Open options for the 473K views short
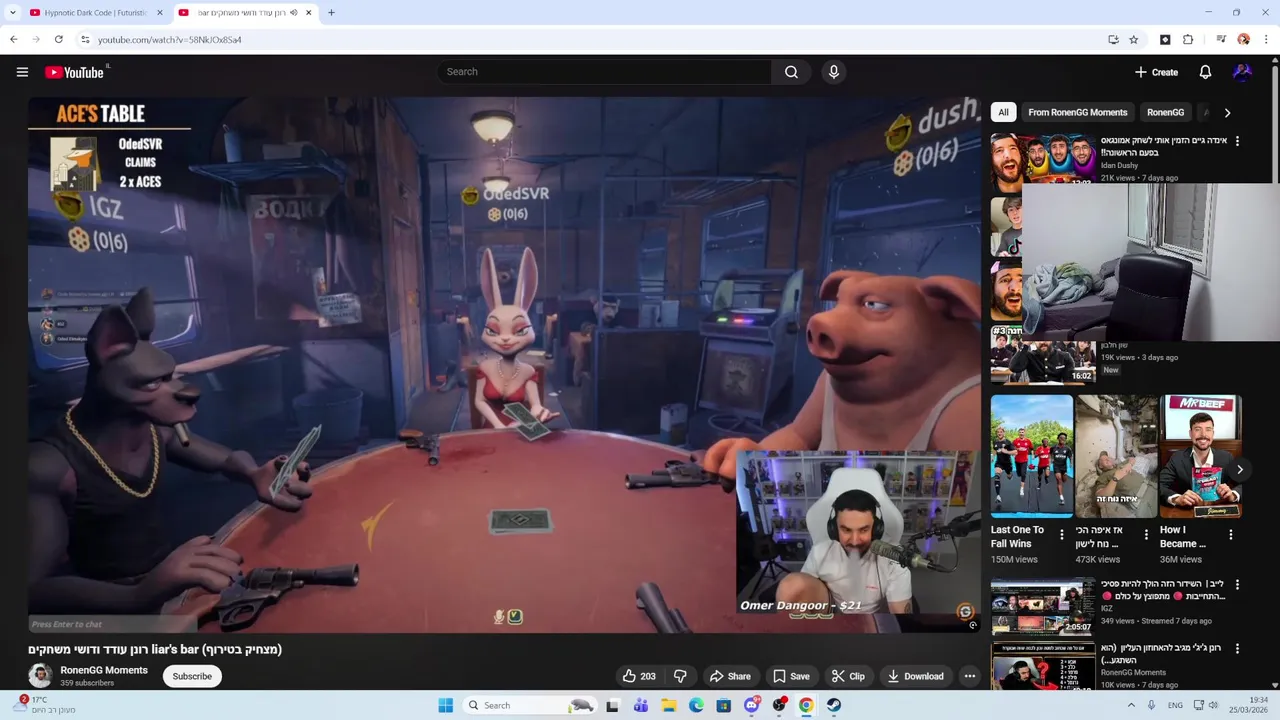This screenshot has width=1280, height=720. (x=1146, y=534)
